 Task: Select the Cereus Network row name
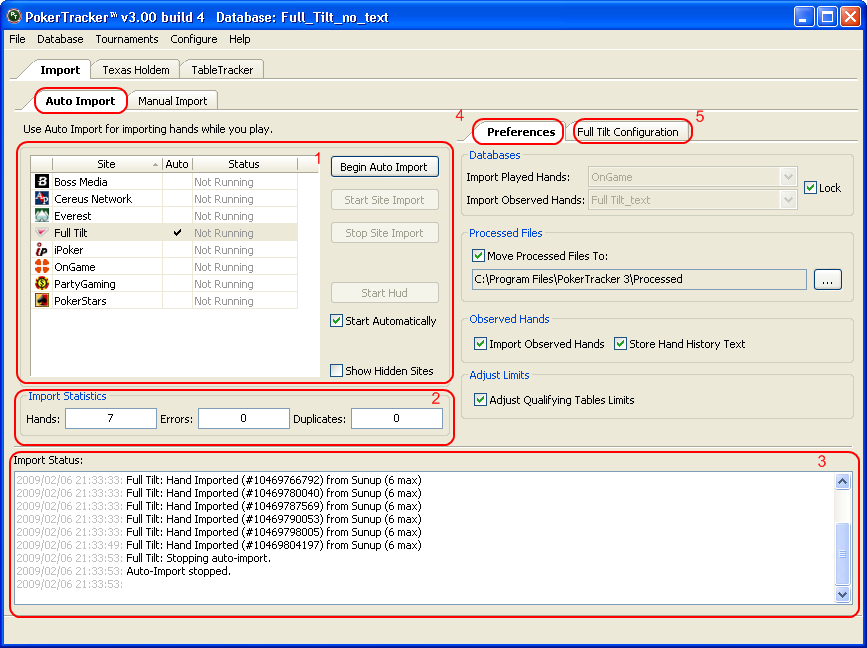coord(93,199)
